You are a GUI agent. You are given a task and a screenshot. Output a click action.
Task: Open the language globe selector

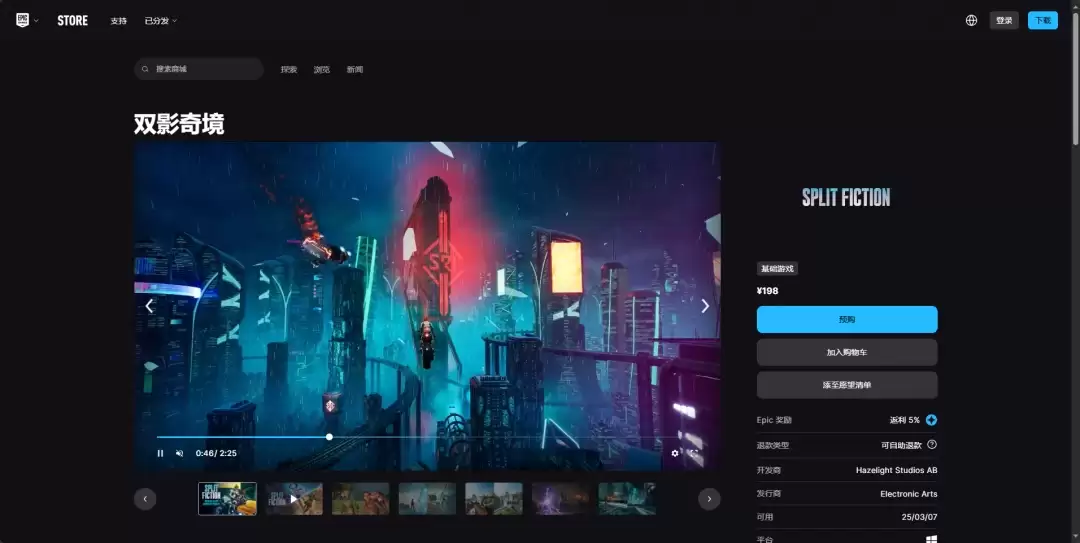[x=971, y=20]
